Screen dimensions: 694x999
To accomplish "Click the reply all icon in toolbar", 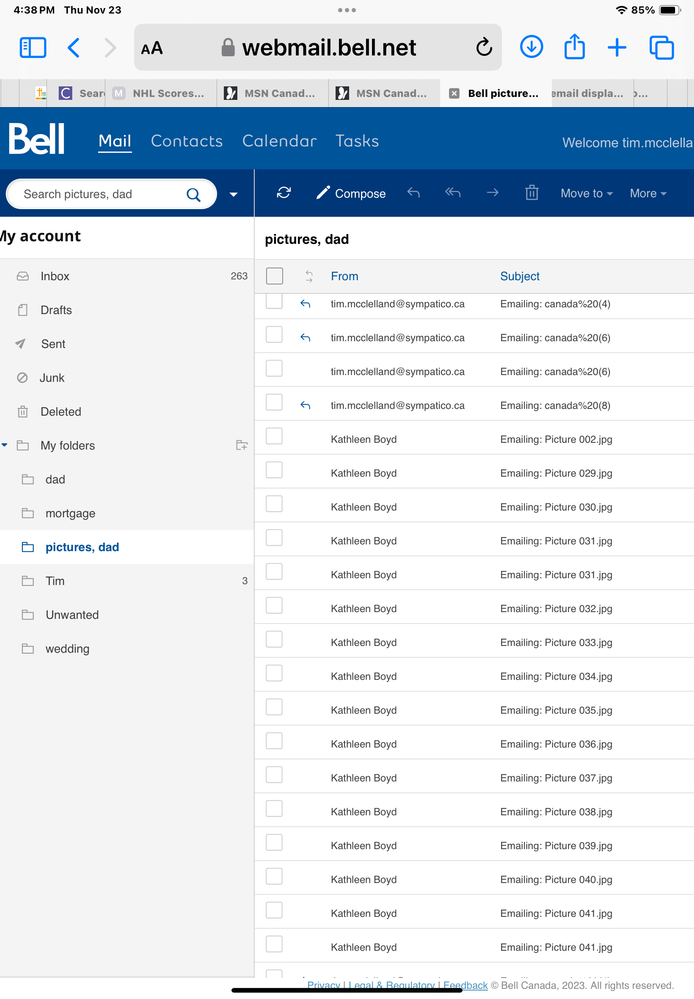I will (x=453, y=193).
